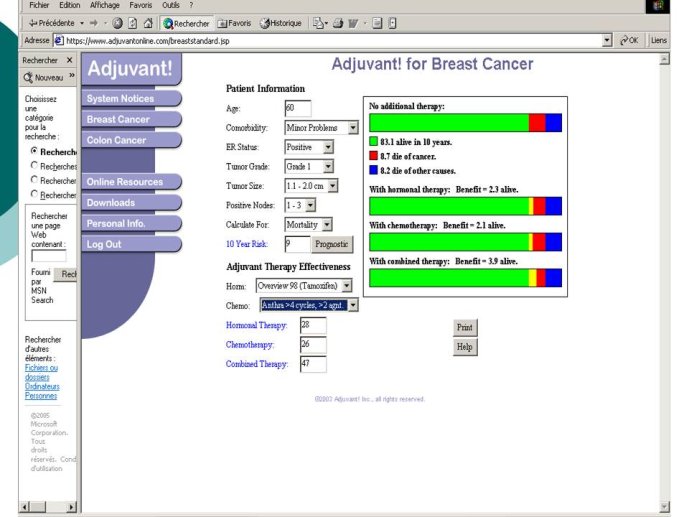Open the Historique toolbar button
The image size is (689, 517).
coord(280,23)
